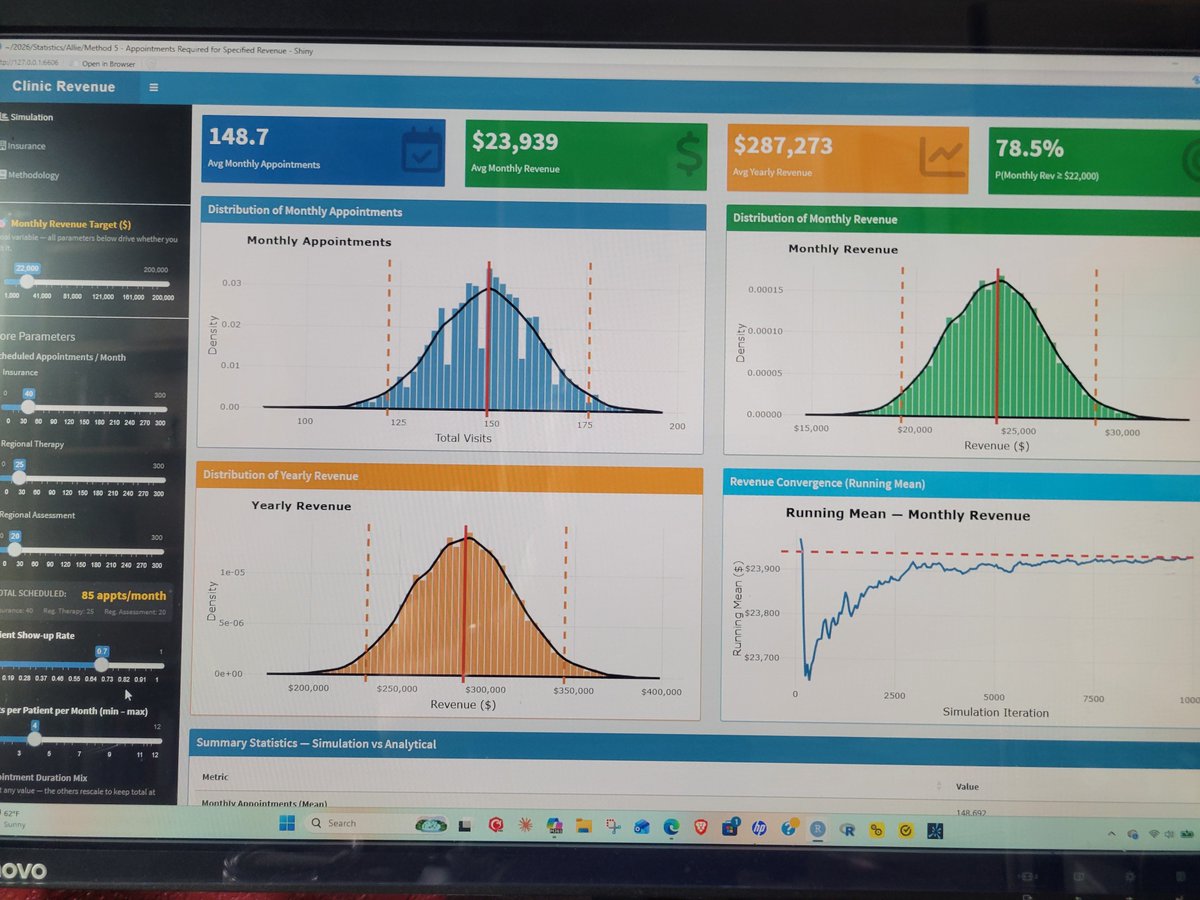Viewport: 1200px width, 900px height.
Task: Open the HP app from the taskbar
Action: click(x=759, y=828)
